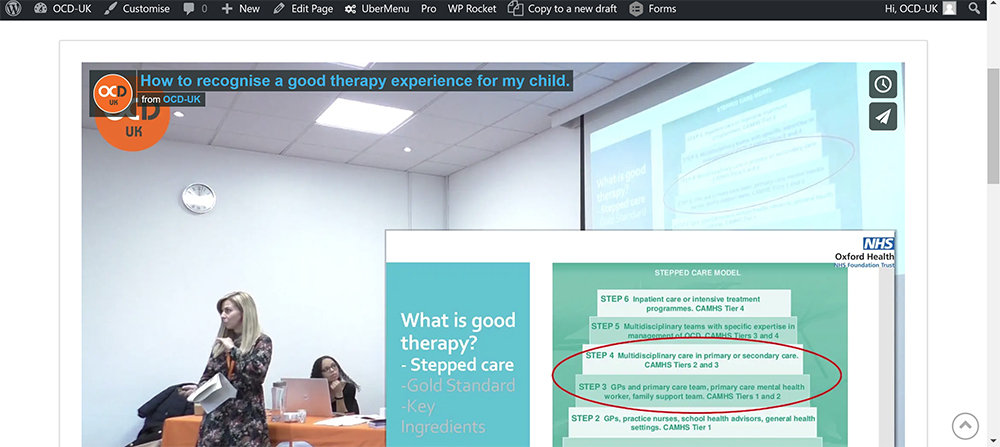1000x447 pixels.
Task: Open the Forms admin item
Action: (x=652, y=9)
